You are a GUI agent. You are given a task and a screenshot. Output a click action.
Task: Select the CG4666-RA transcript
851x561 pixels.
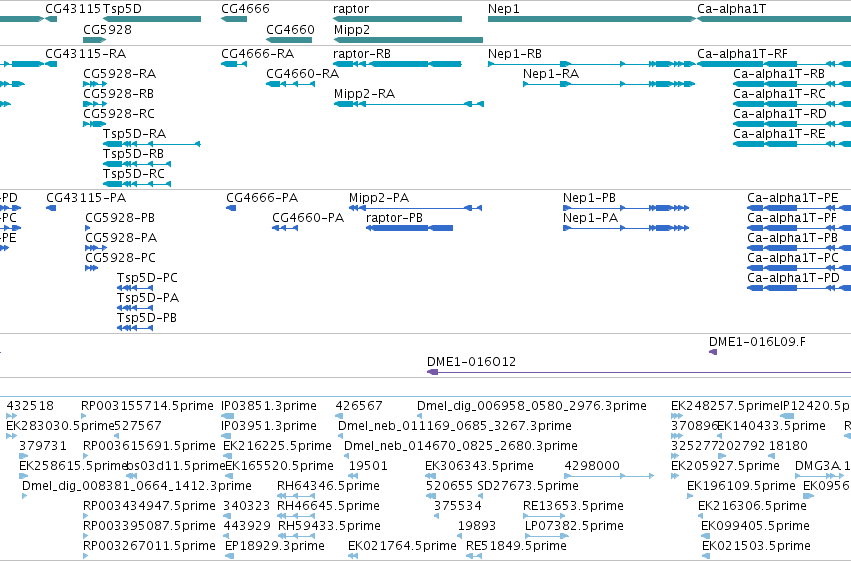[234, 64]
